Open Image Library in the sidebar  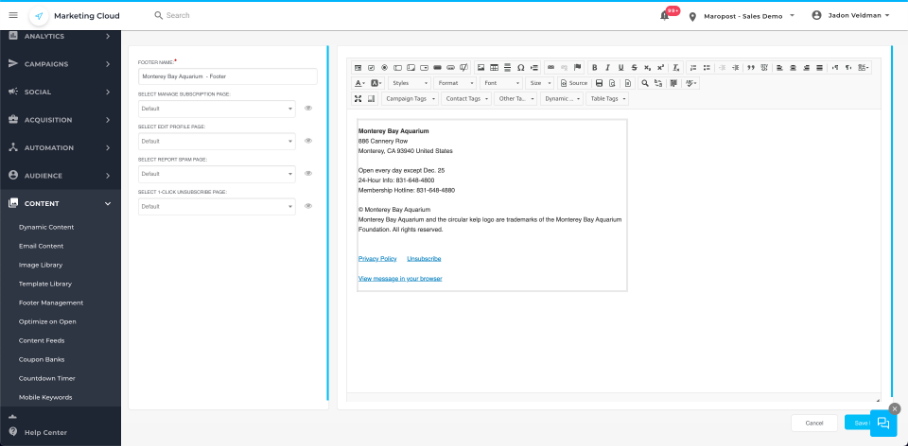click(41, 265)
